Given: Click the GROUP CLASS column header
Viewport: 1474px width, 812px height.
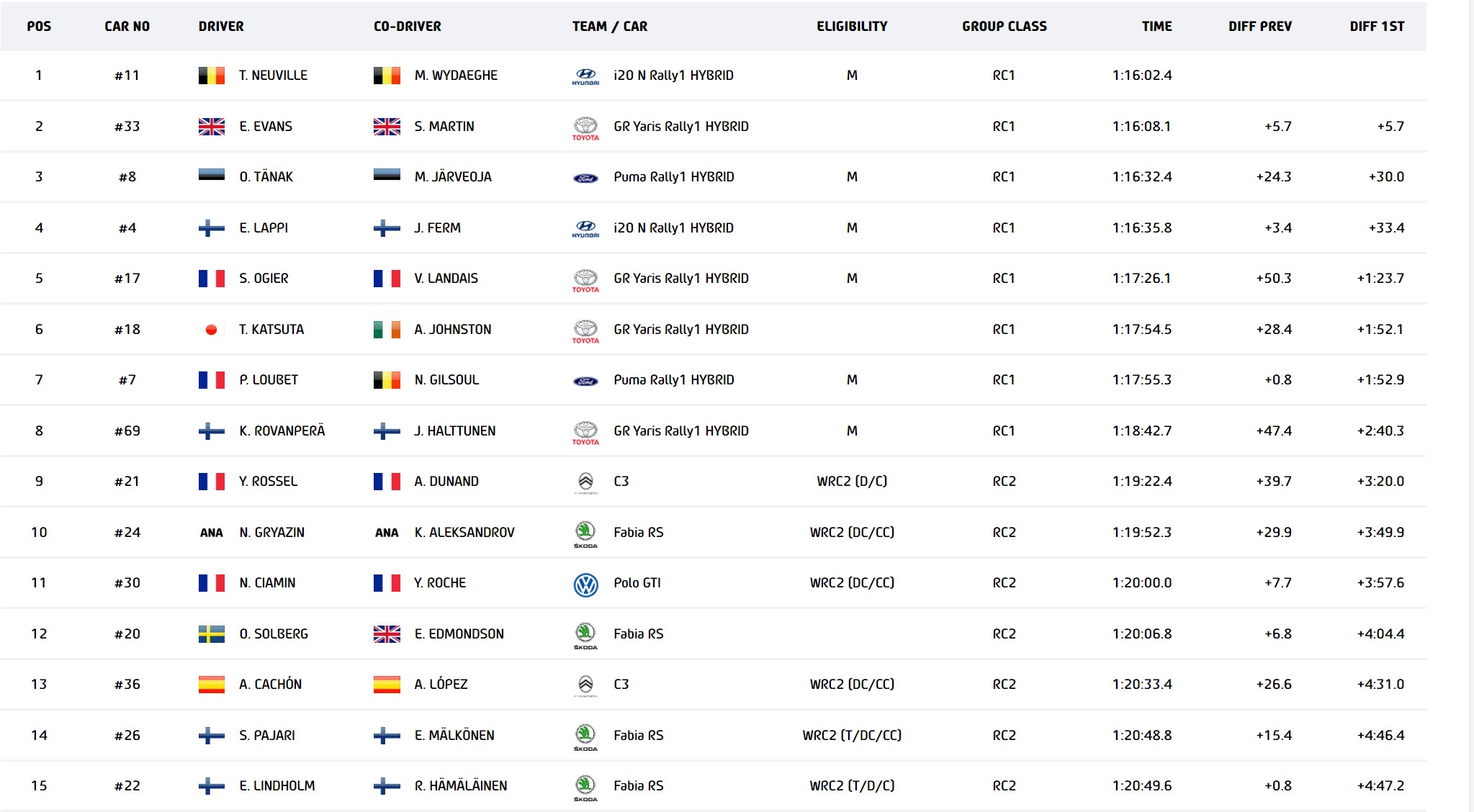Looking at the screenshot, I should point(1004,27).
